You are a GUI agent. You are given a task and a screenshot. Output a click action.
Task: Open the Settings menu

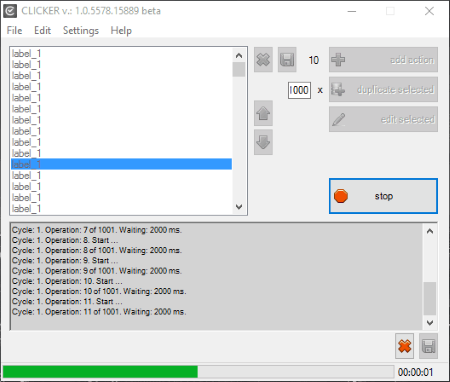81,31
